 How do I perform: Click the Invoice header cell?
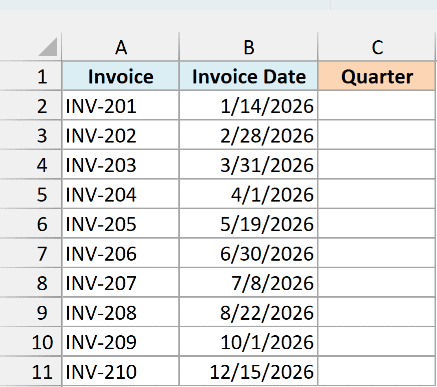(x=121, y=76)
